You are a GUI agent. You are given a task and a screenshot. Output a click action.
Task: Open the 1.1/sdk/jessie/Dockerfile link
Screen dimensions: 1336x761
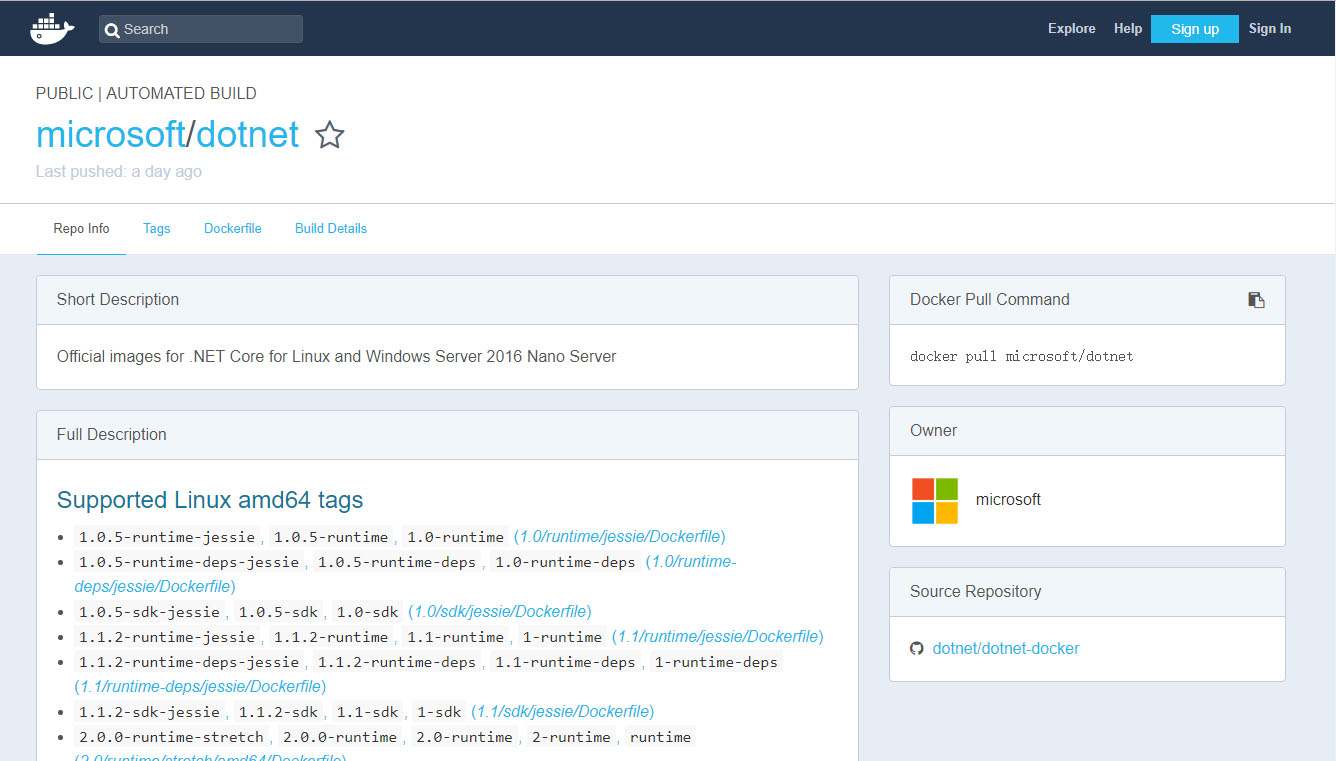tap(563, 712)
